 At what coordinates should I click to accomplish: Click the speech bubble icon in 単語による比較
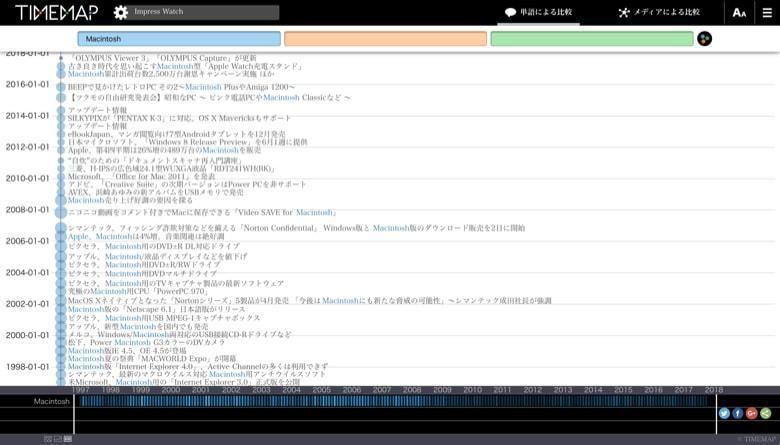point(510,12)
